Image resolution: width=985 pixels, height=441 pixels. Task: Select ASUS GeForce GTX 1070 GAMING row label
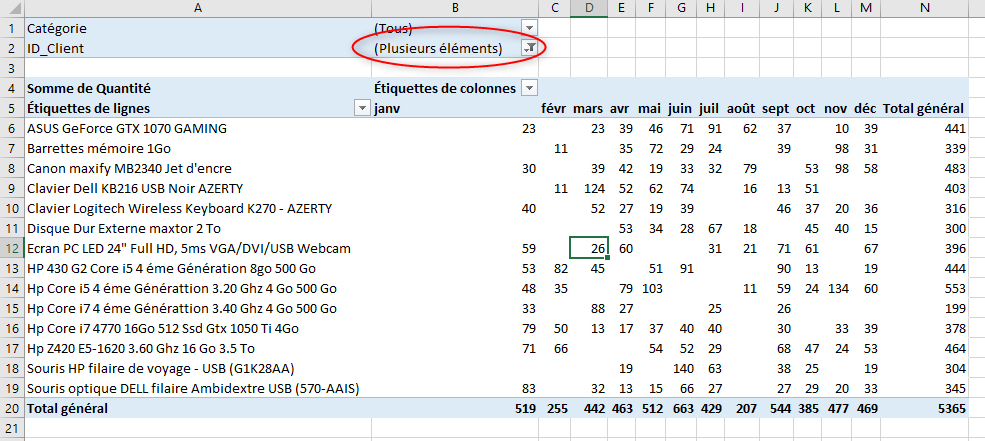(x=127, y=129)
